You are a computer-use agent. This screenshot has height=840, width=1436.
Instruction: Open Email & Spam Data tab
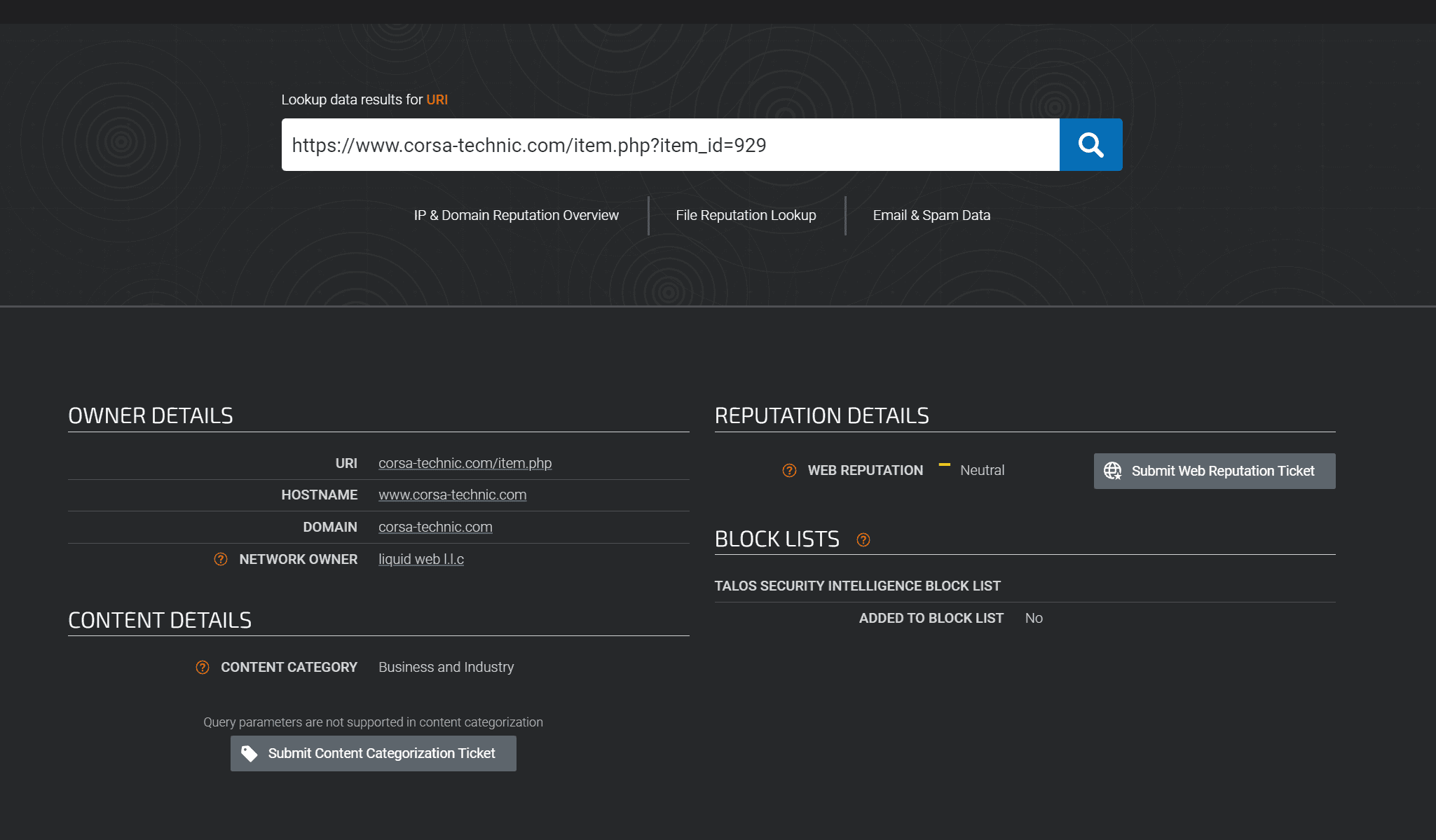tap(931, 215)
